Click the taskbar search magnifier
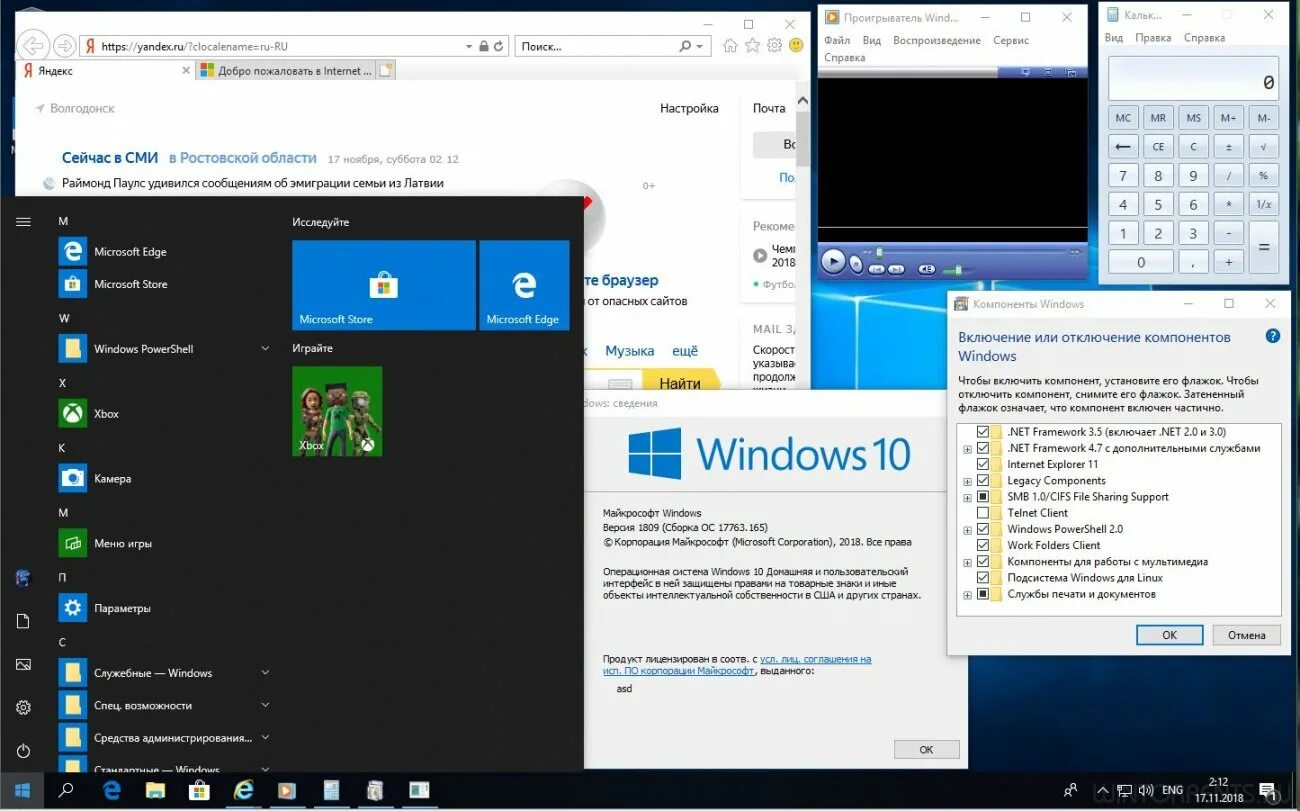Image resolution: width=1300 pixels, height=811 pixels. tap(66, 790)
